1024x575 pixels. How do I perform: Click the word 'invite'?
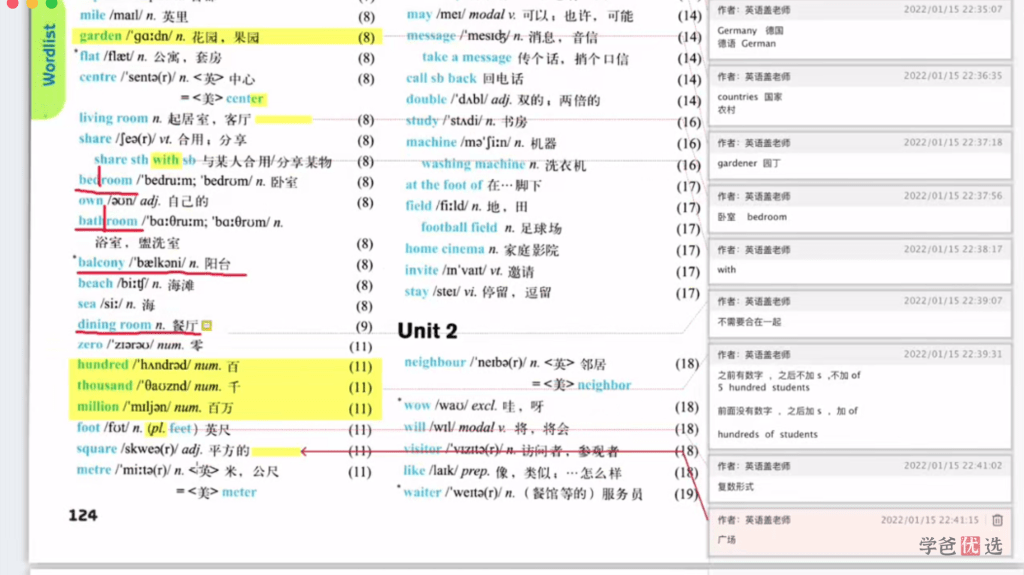coord(421,271)
